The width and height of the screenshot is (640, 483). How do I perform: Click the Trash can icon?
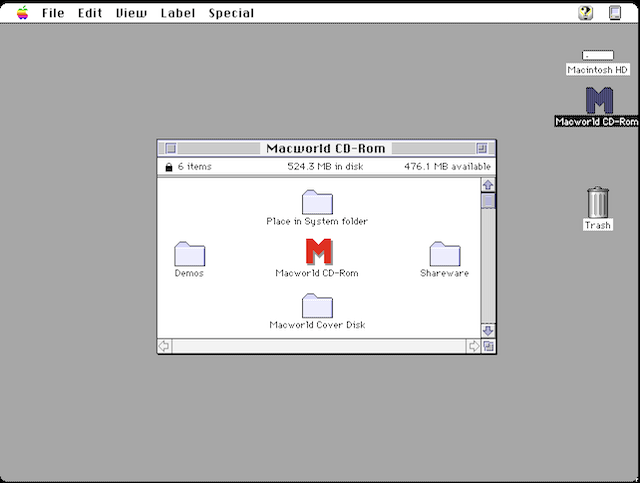(597, 202)
